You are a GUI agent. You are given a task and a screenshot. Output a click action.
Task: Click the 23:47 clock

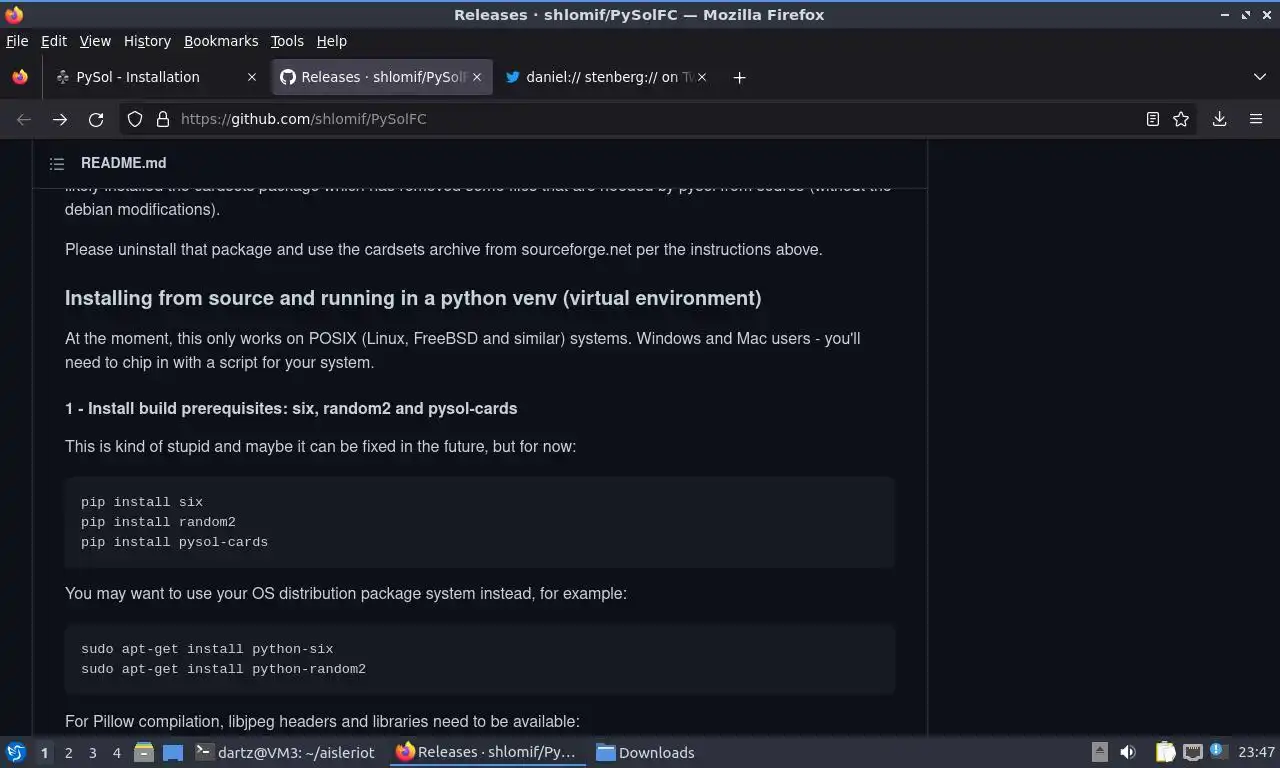(1256, 752)
